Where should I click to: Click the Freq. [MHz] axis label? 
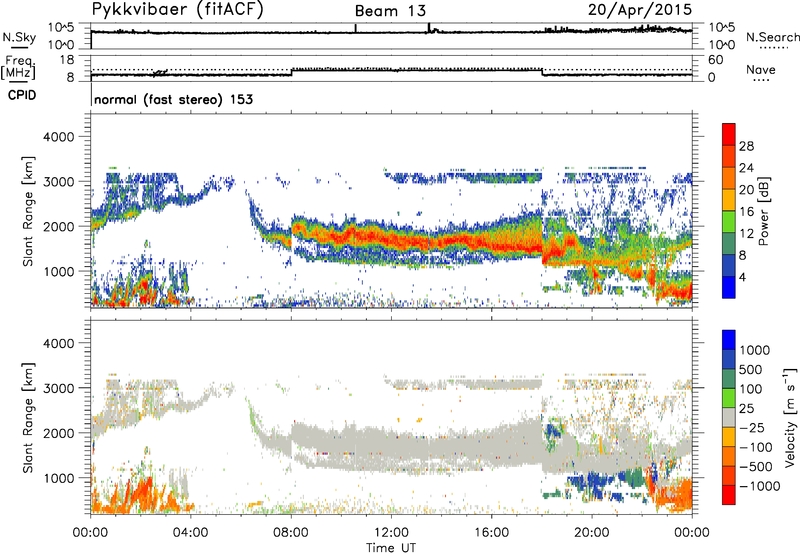[x=18, y=68]
